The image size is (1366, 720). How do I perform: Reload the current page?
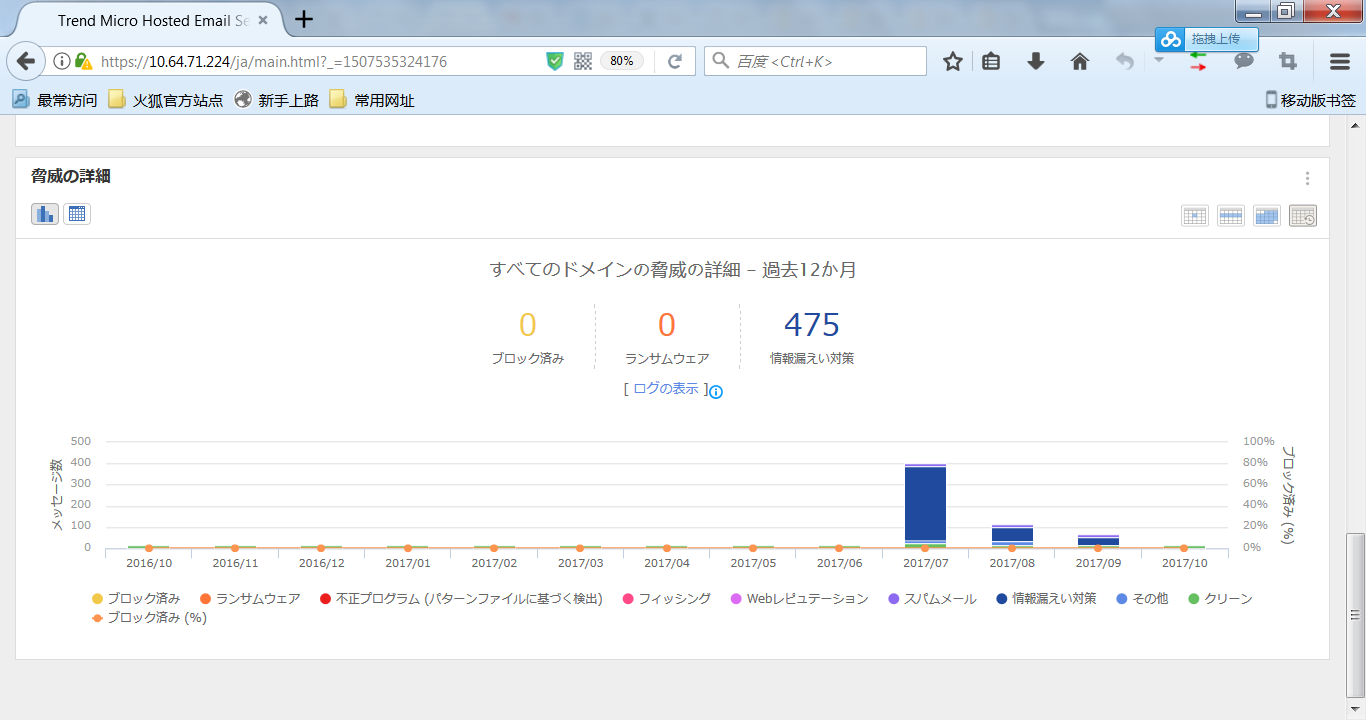pyautogui.click(x=675, y=62)
